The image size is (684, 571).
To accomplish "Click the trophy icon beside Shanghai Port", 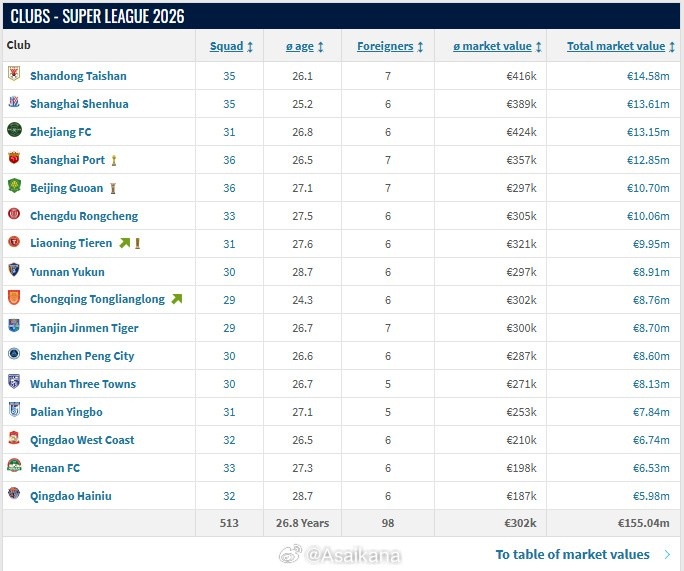I will coord(114,161).
